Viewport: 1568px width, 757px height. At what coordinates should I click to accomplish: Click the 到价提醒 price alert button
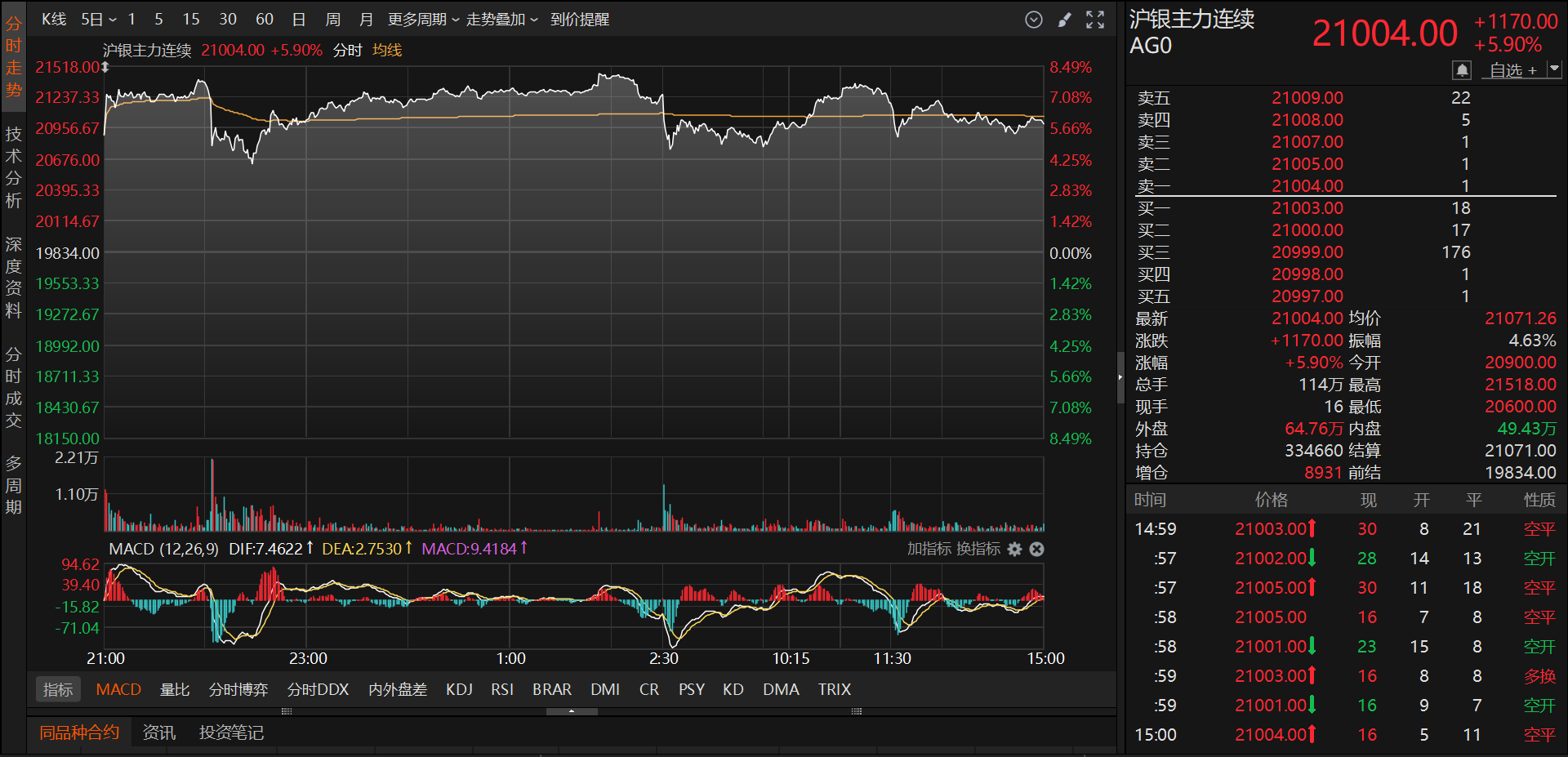[580, 19]
